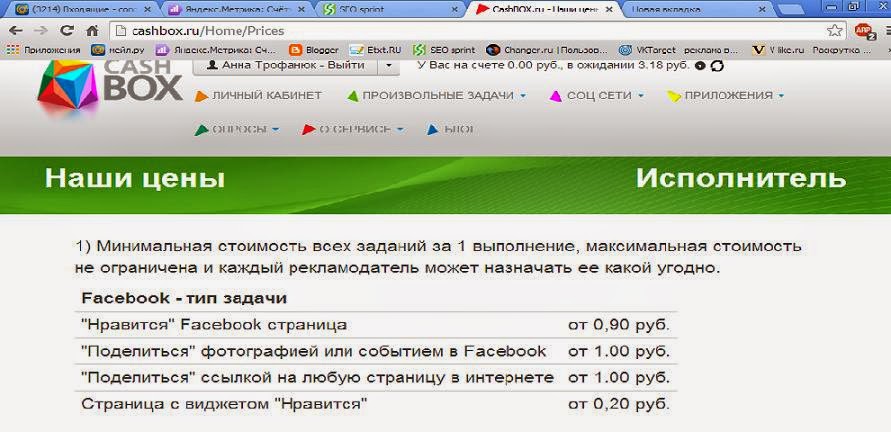This screenshot has height=432, width=891.
Task: Expand the Произвольные задачи dropdown arrow
Action: 523,96
